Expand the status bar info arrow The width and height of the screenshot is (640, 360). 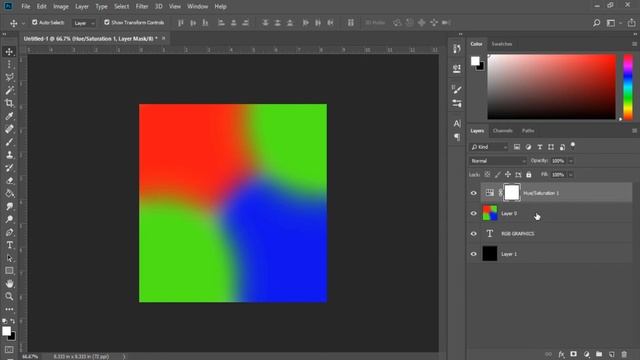click(124, 356)
